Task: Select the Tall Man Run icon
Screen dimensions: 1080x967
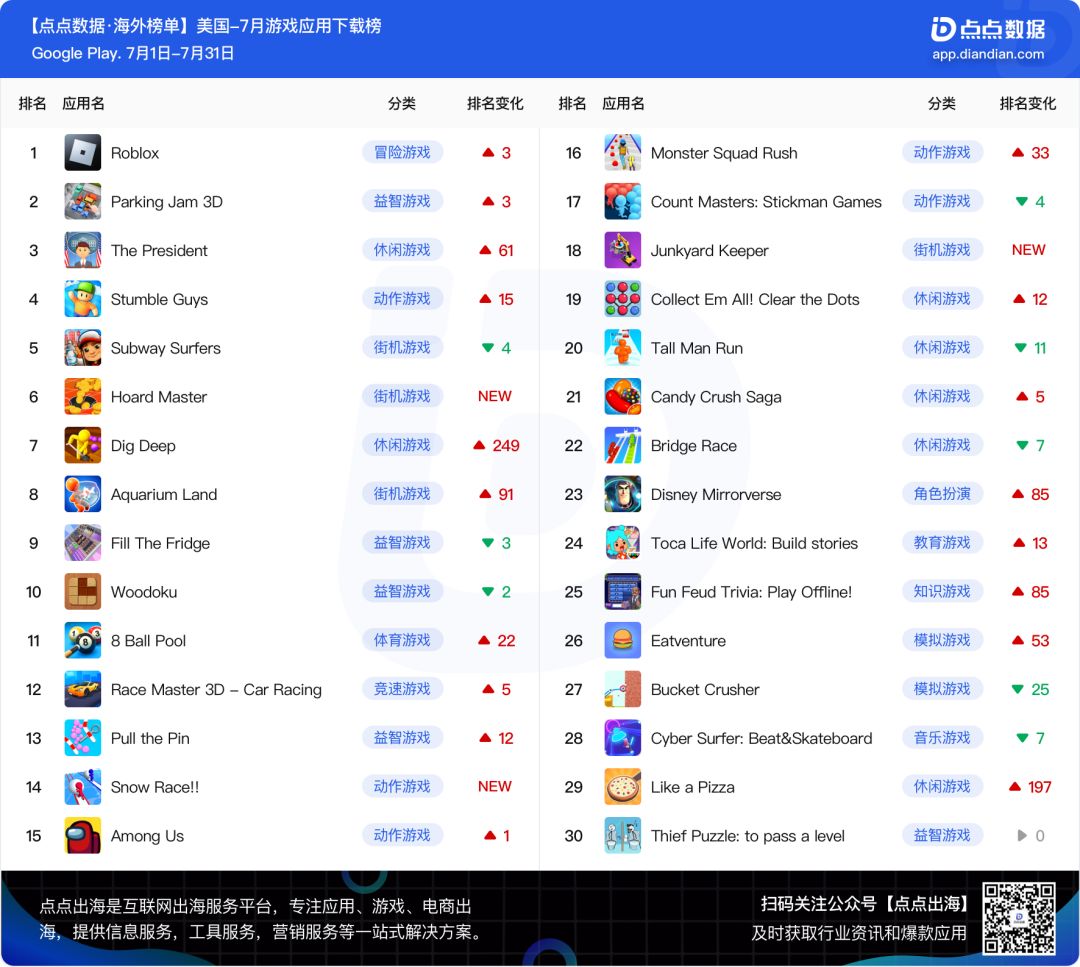Action: coord(623,348)
